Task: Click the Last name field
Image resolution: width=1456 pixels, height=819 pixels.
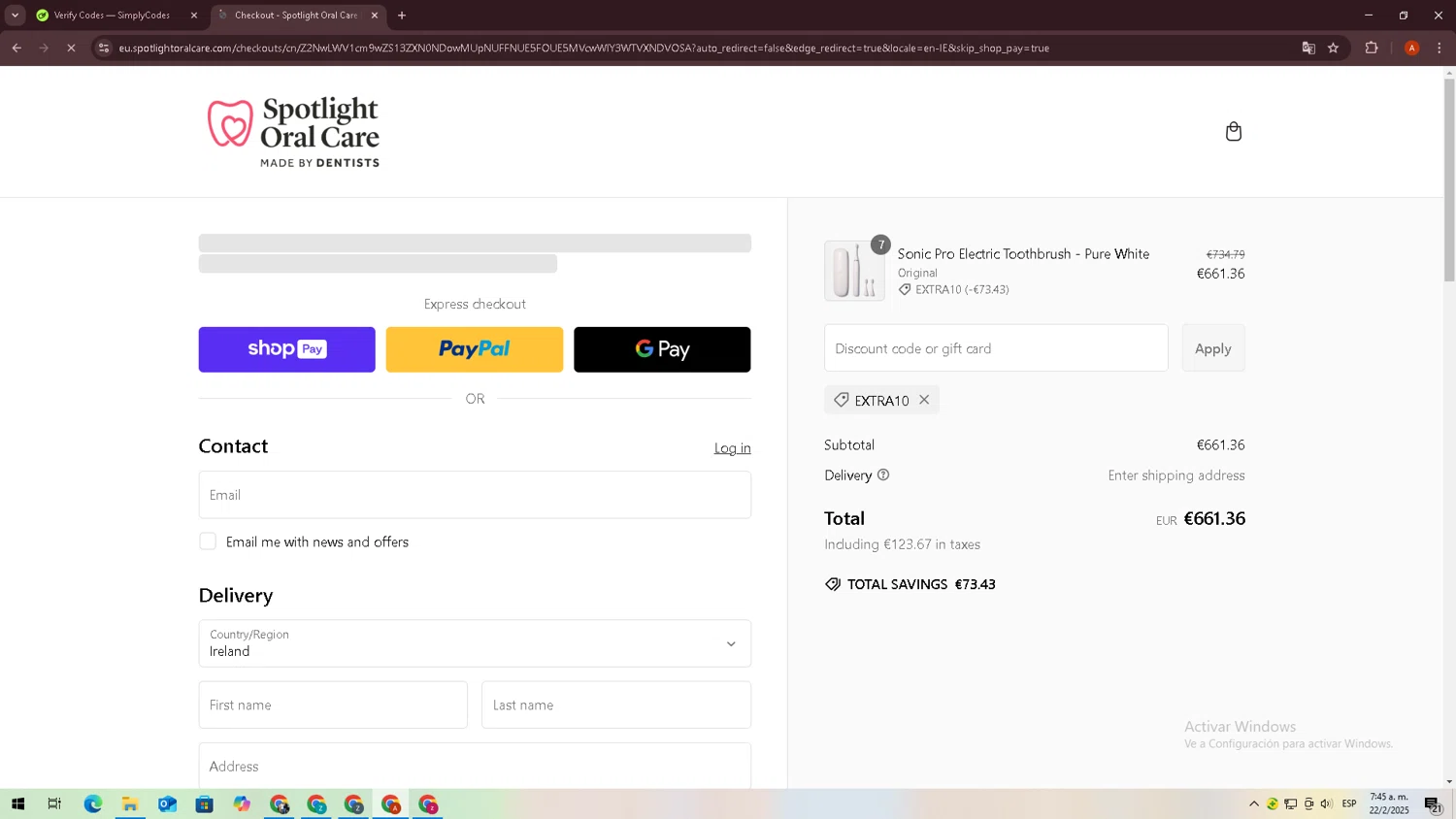Action: point(616,704)
